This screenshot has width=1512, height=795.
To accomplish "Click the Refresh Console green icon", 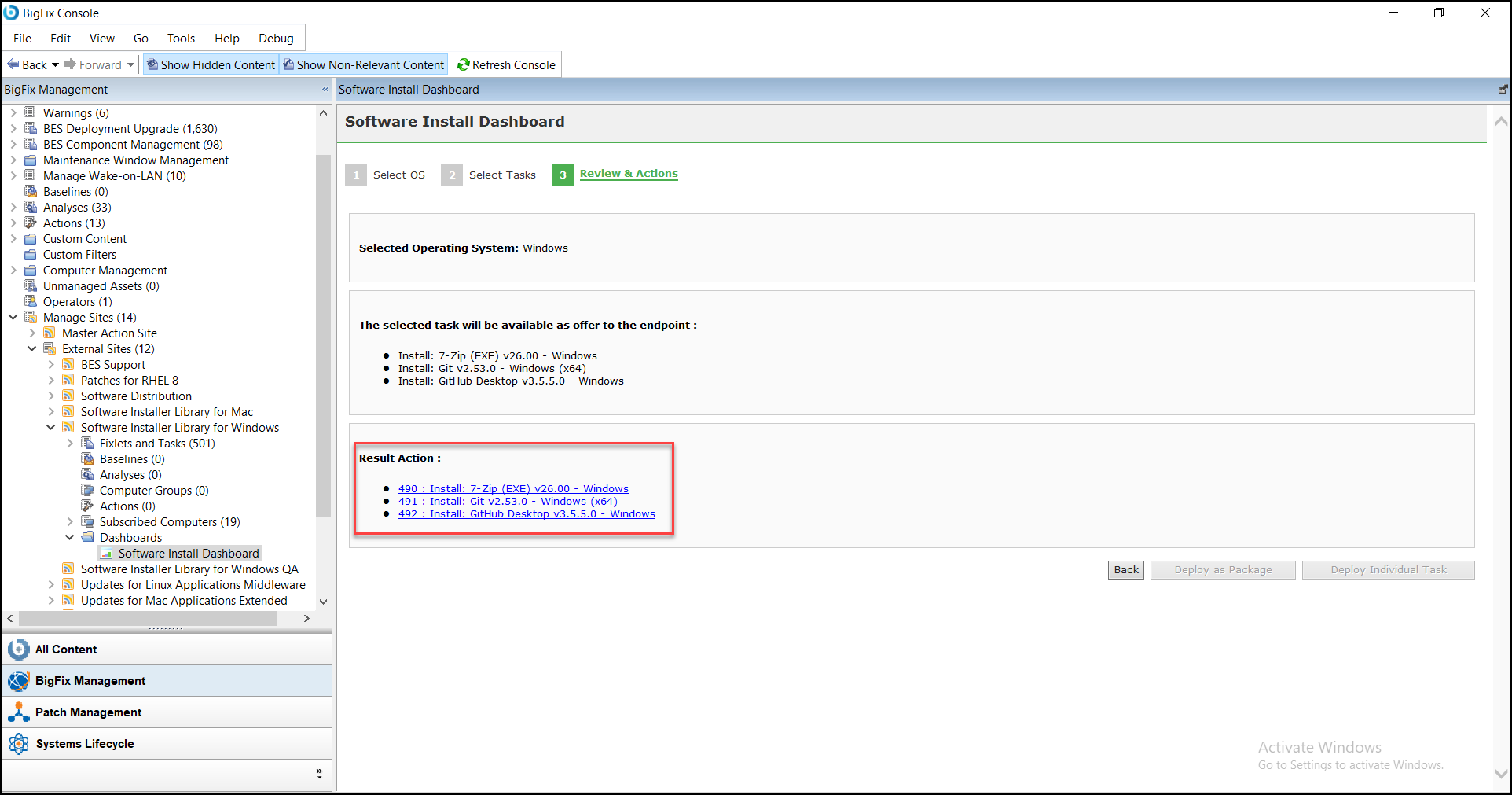I will [x=464, y=64].
